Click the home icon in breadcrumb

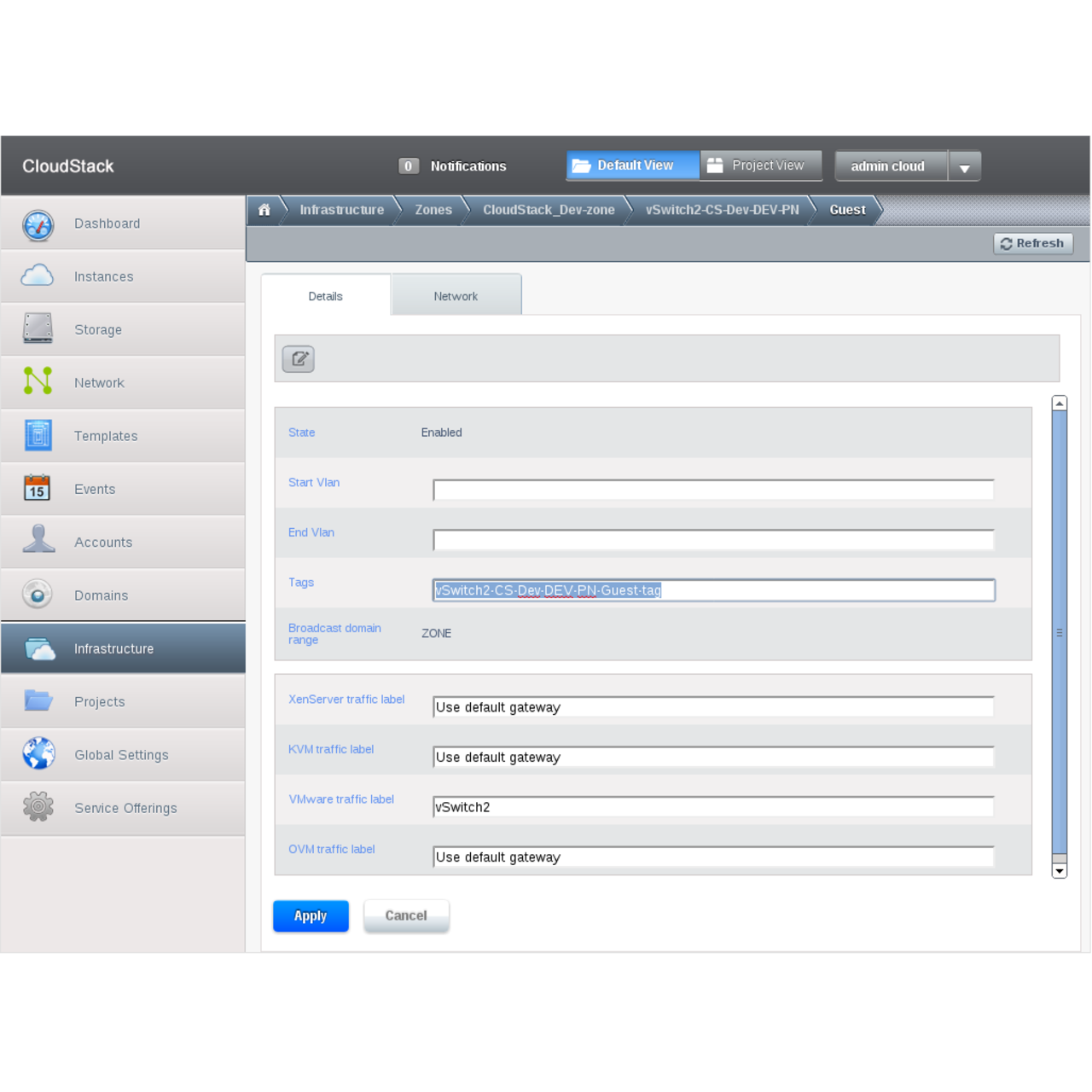pyautogui.click(x=264, y=210)
